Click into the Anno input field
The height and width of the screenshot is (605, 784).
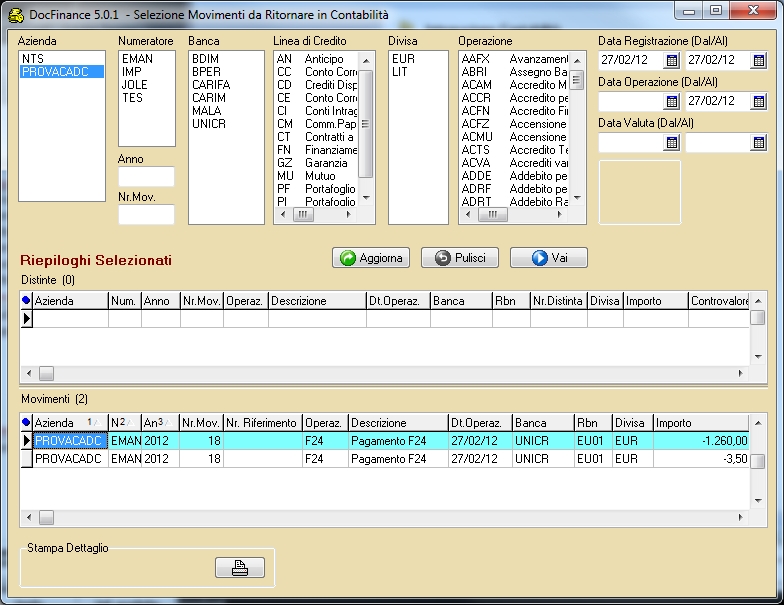click(146, 177)
